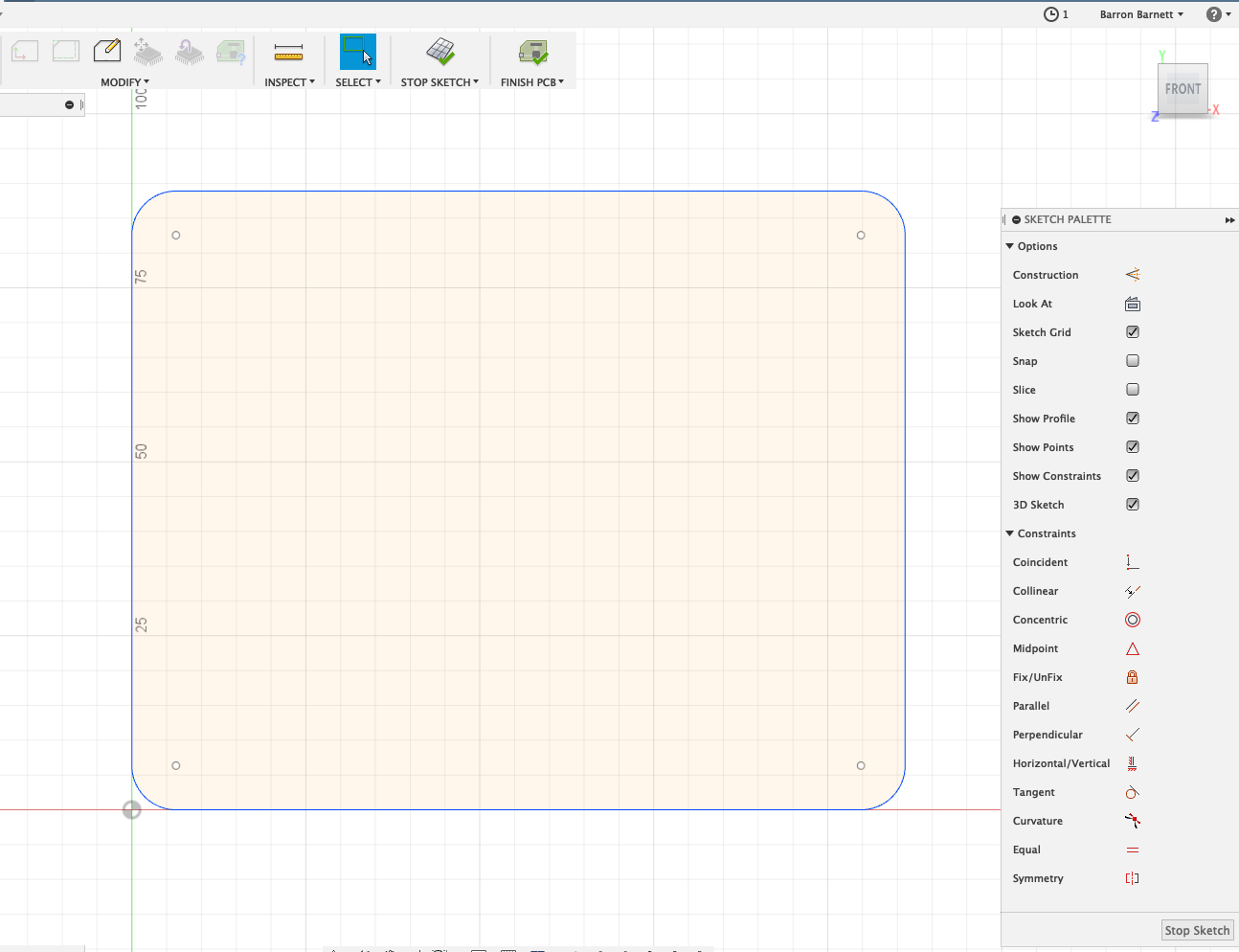
Task: Uncheck Show Constraints
Action: 1132,476
